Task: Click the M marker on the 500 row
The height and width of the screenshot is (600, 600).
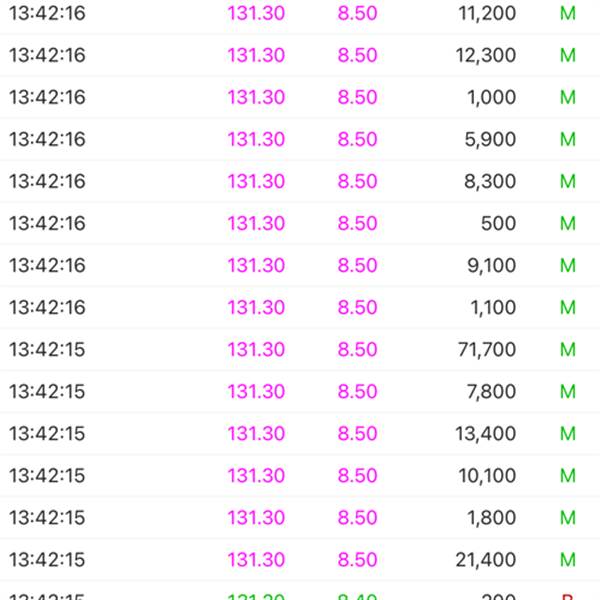Action: (568, 223)
